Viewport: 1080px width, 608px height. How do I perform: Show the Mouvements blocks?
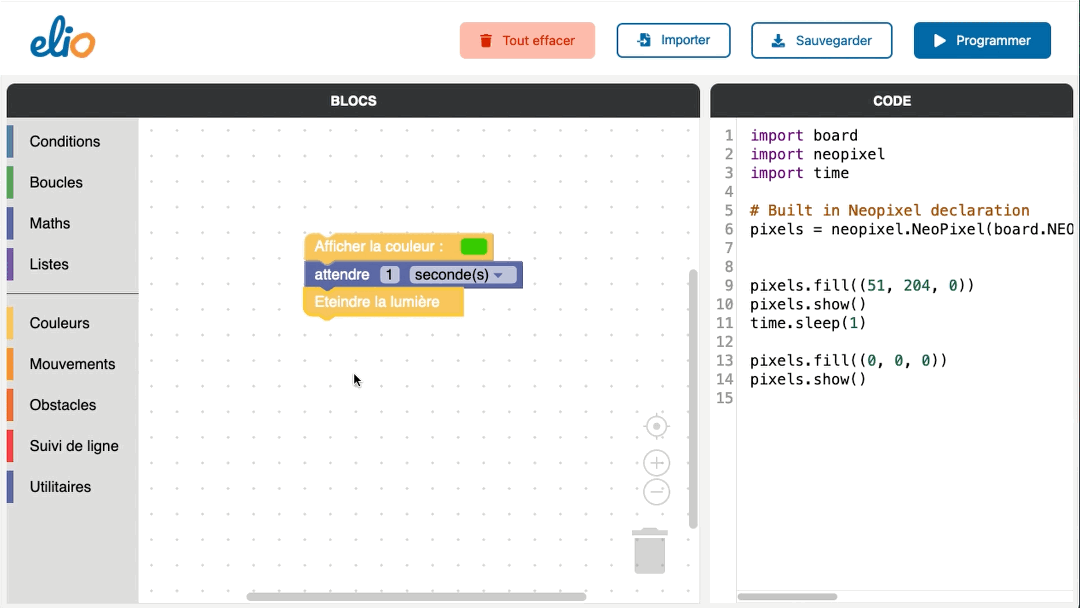[x=72, y=365]
